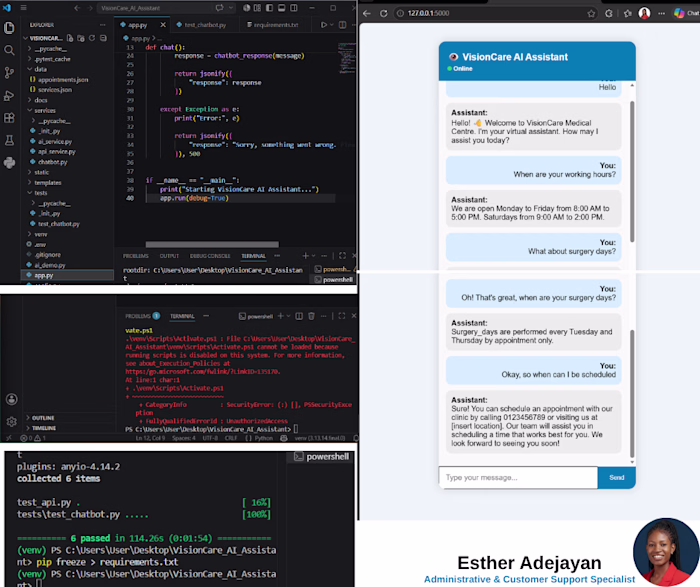Viewport: 700px width, 587px height.
Task: Open Source Control view in activity bar
Action: (x=9, y=72)
